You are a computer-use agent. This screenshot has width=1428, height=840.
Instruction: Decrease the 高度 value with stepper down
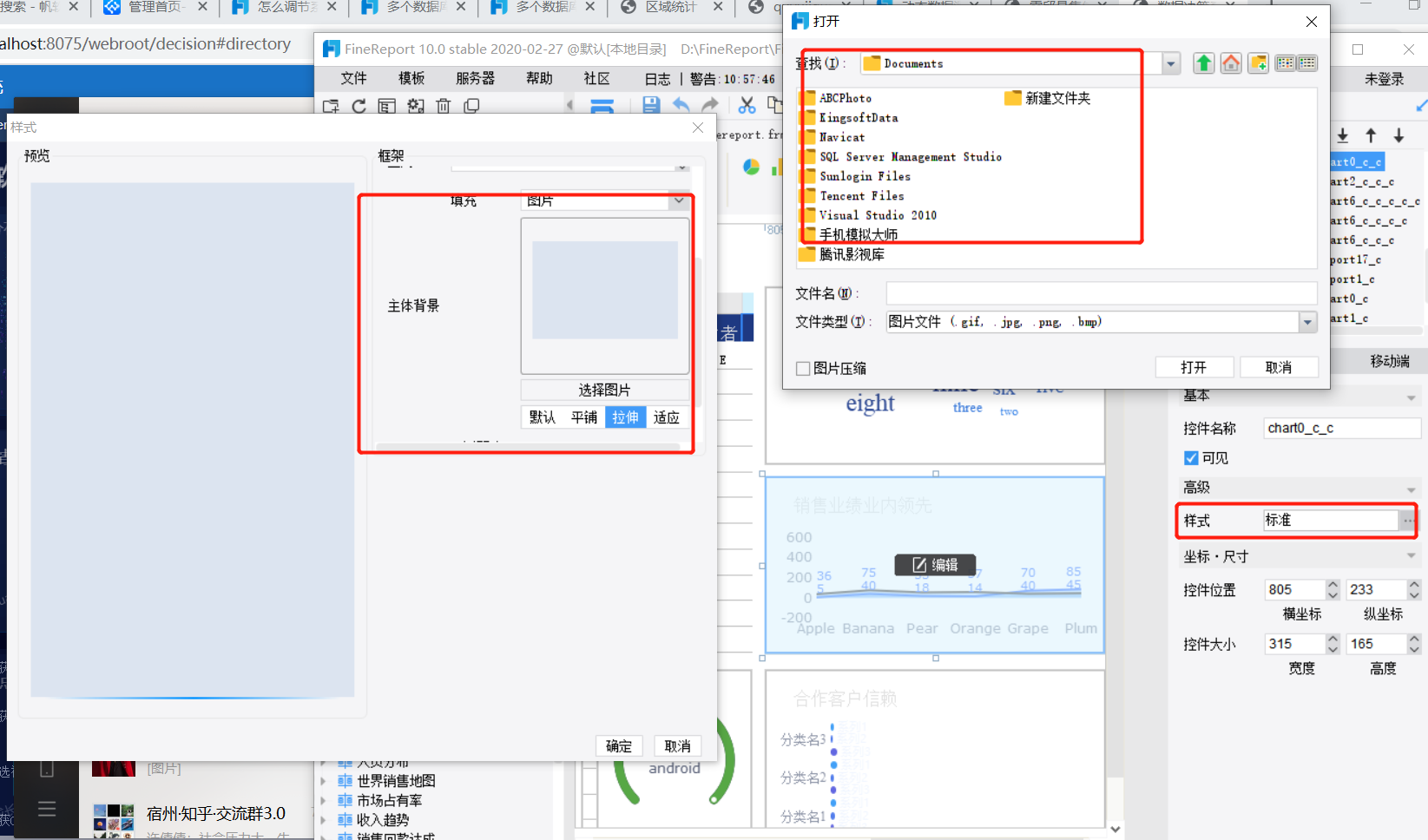[x=1414, y=649]
